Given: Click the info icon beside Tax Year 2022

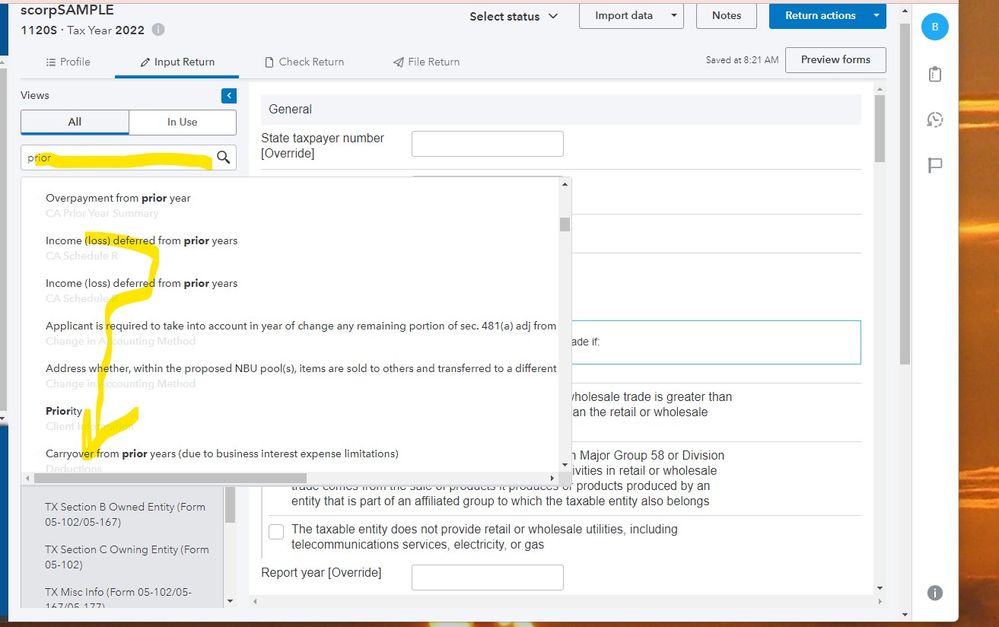Looking at the screenshot, I should 158,31.
